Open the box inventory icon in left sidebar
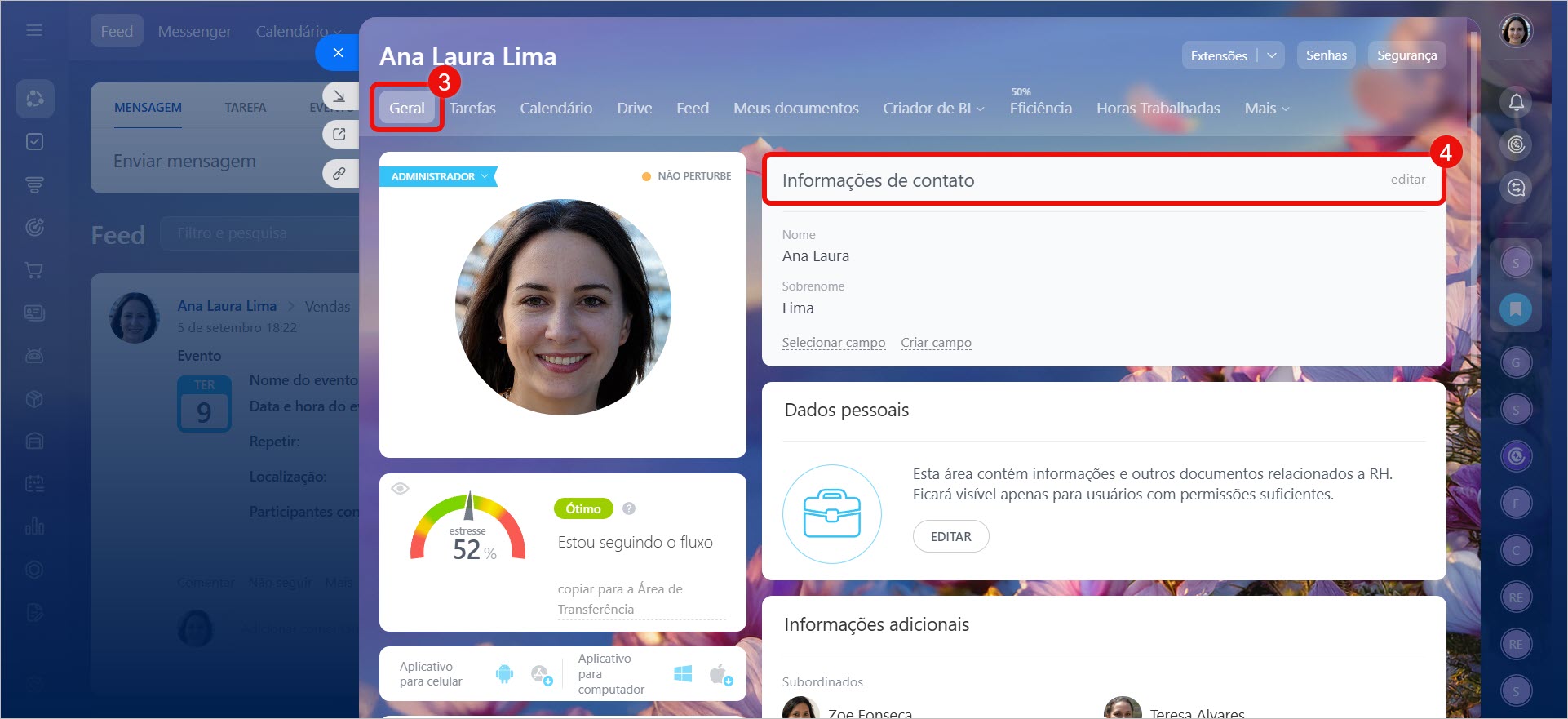This screenshot has width=1568, height=719. pyautogui.click(x=34, y=399)
